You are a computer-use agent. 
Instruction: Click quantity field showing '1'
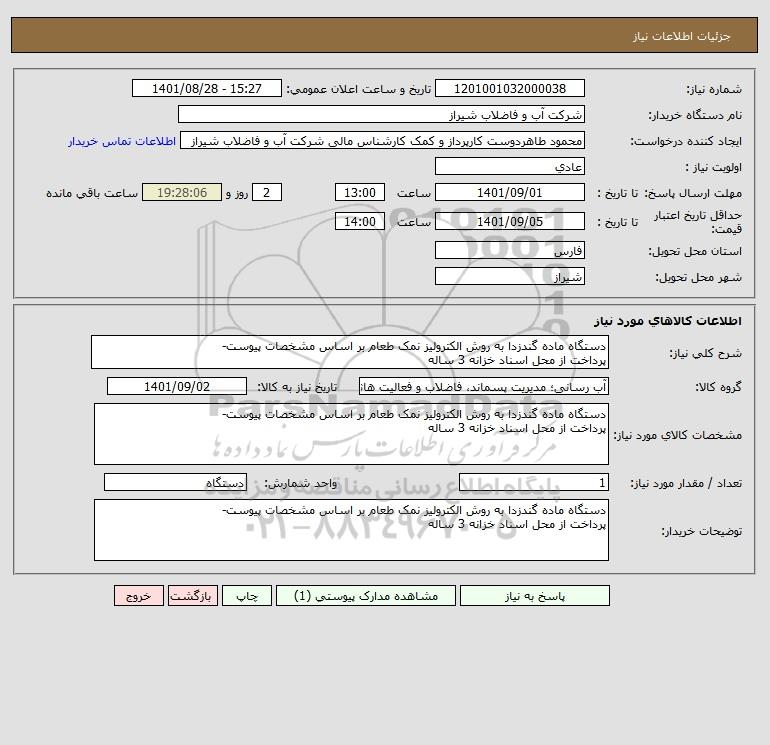(534, 483)
